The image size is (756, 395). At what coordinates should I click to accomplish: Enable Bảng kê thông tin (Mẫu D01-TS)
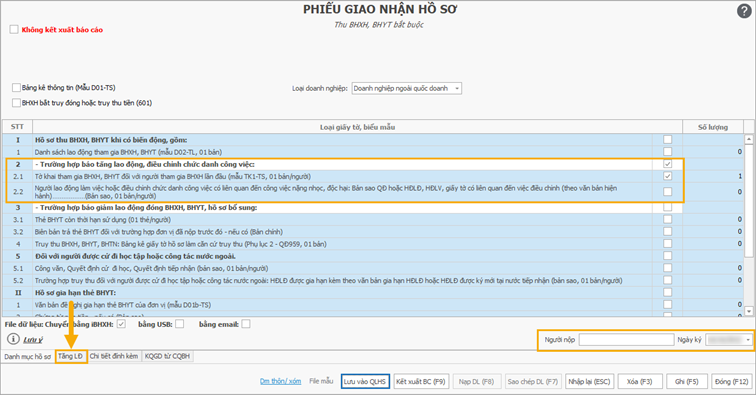coord(16,87)
